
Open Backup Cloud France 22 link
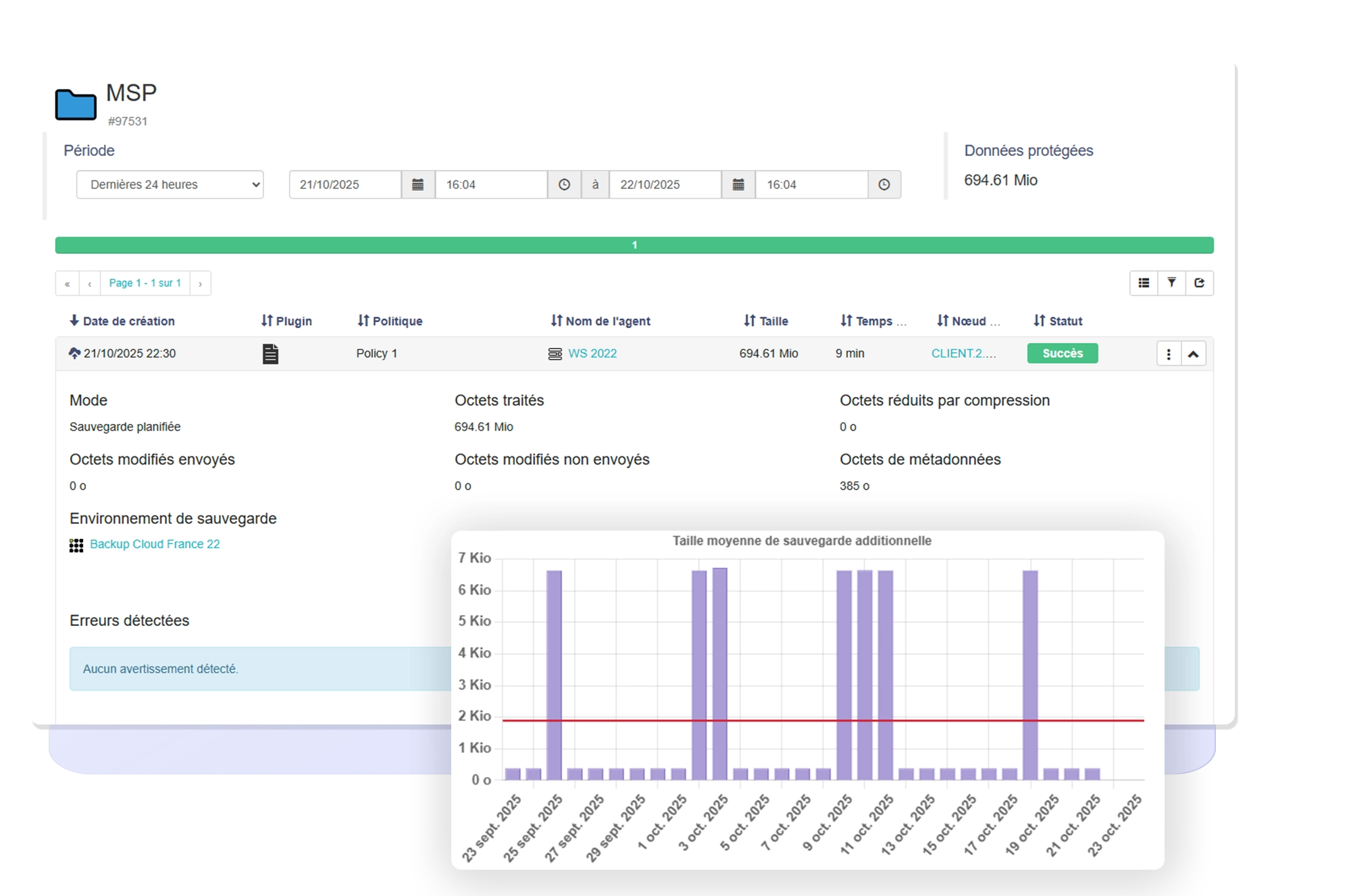[x=155, y=544]
